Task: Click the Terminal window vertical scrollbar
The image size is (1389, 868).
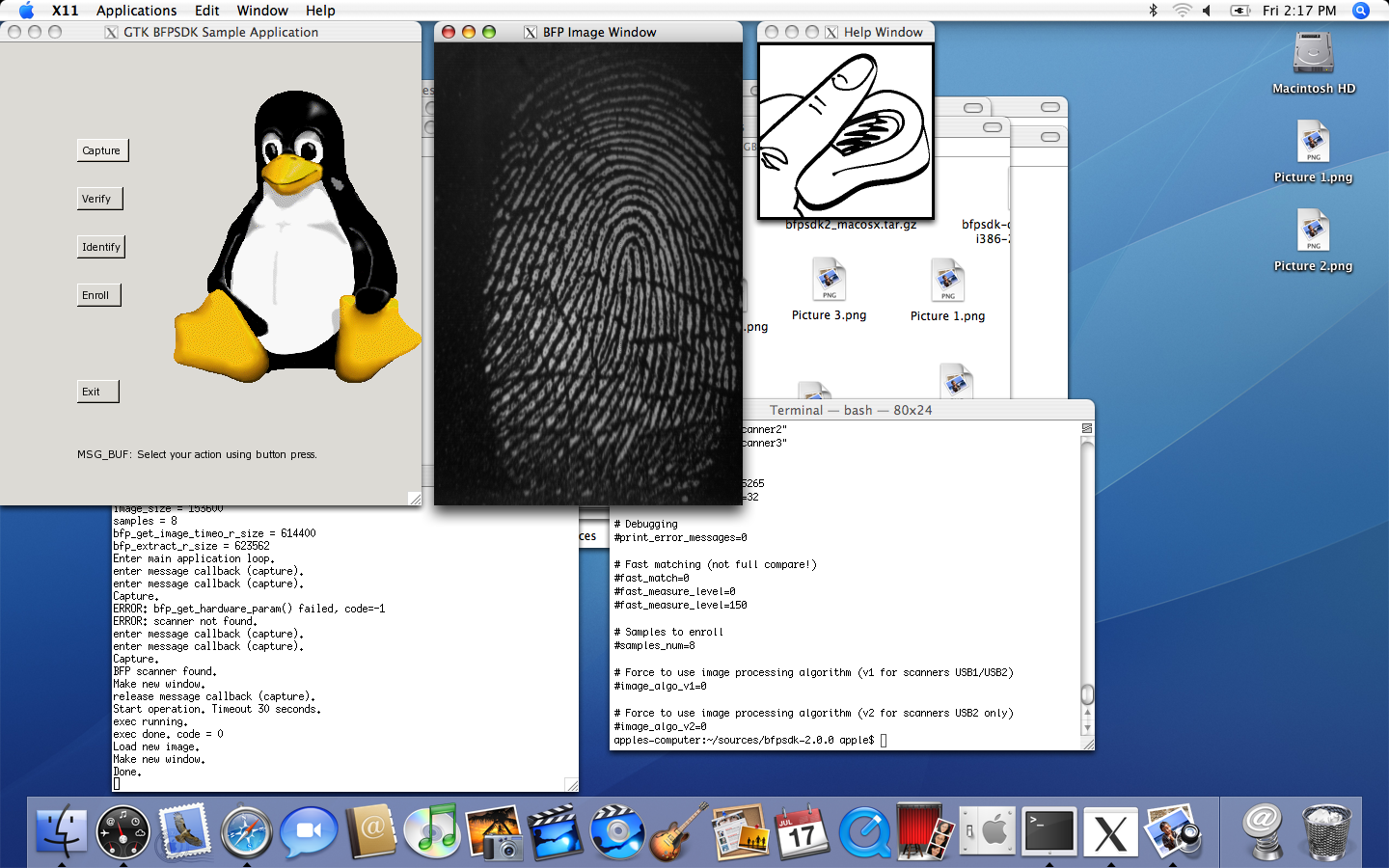Action: click(x=1087, y=579)
